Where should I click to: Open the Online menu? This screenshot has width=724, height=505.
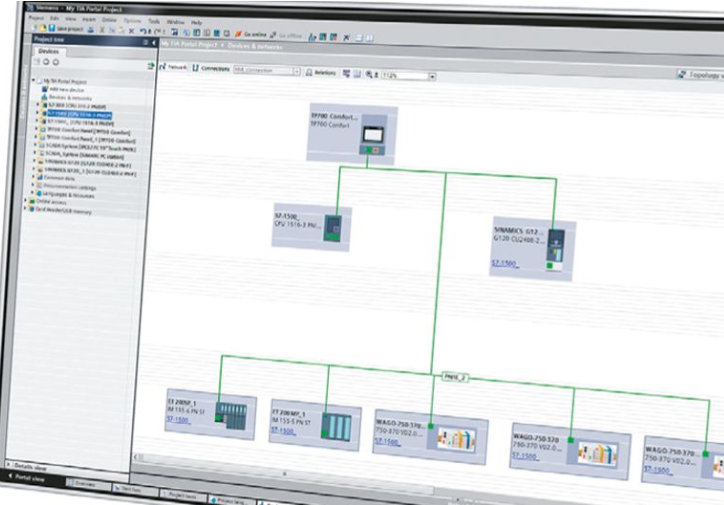109,20
